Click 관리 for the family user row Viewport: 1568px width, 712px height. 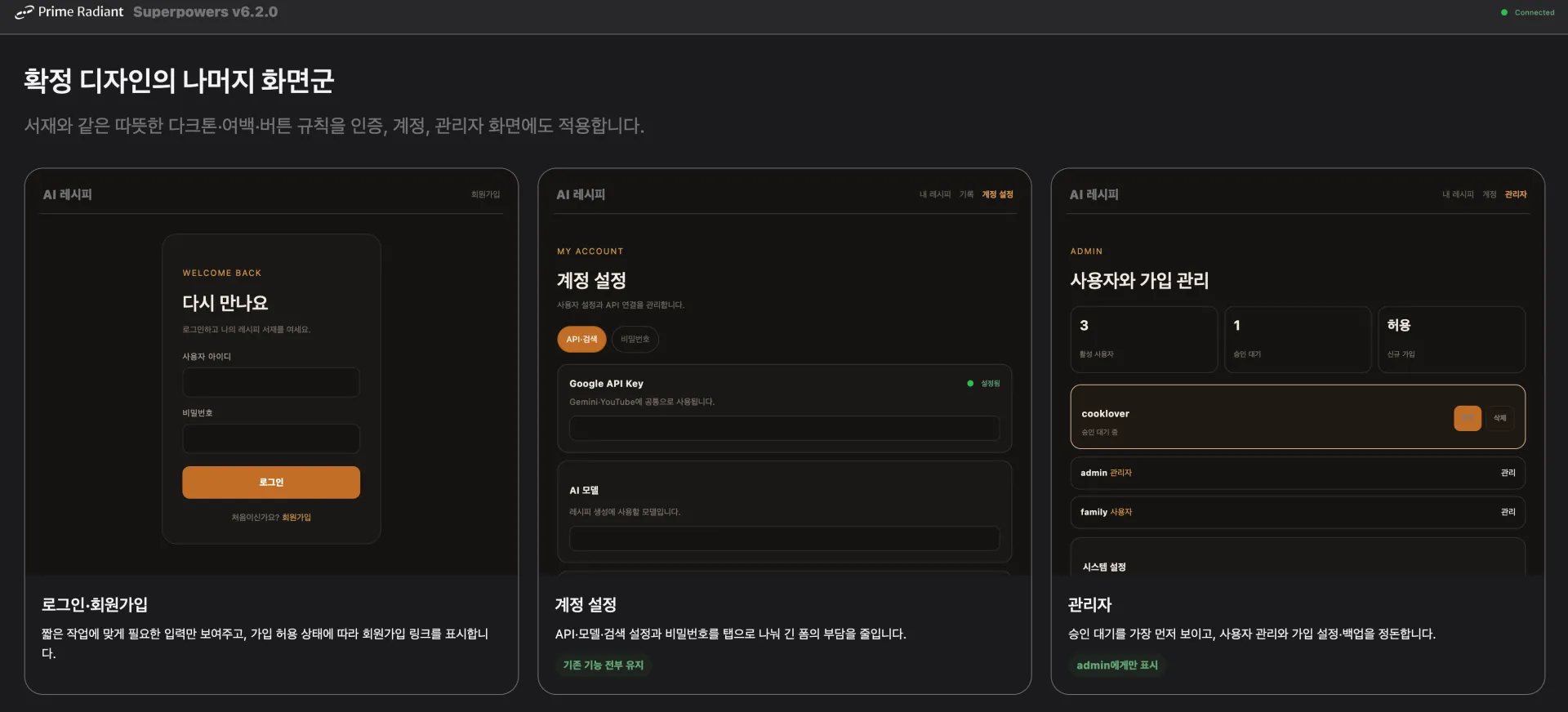pyautogui.click(x=1508, y=512)
